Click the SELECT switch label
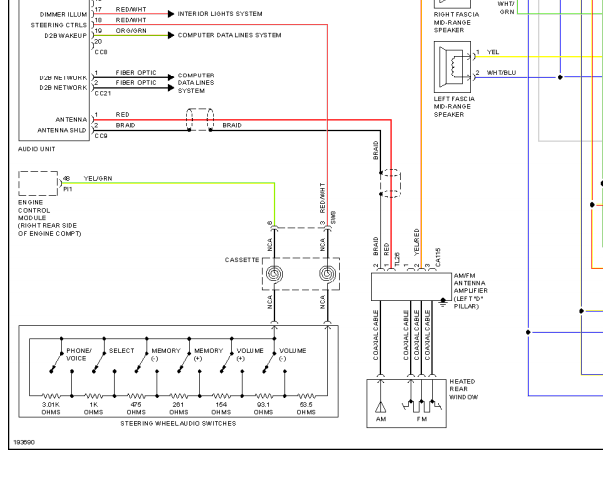This screenshot has width=603, height=484. pos(122,351)
